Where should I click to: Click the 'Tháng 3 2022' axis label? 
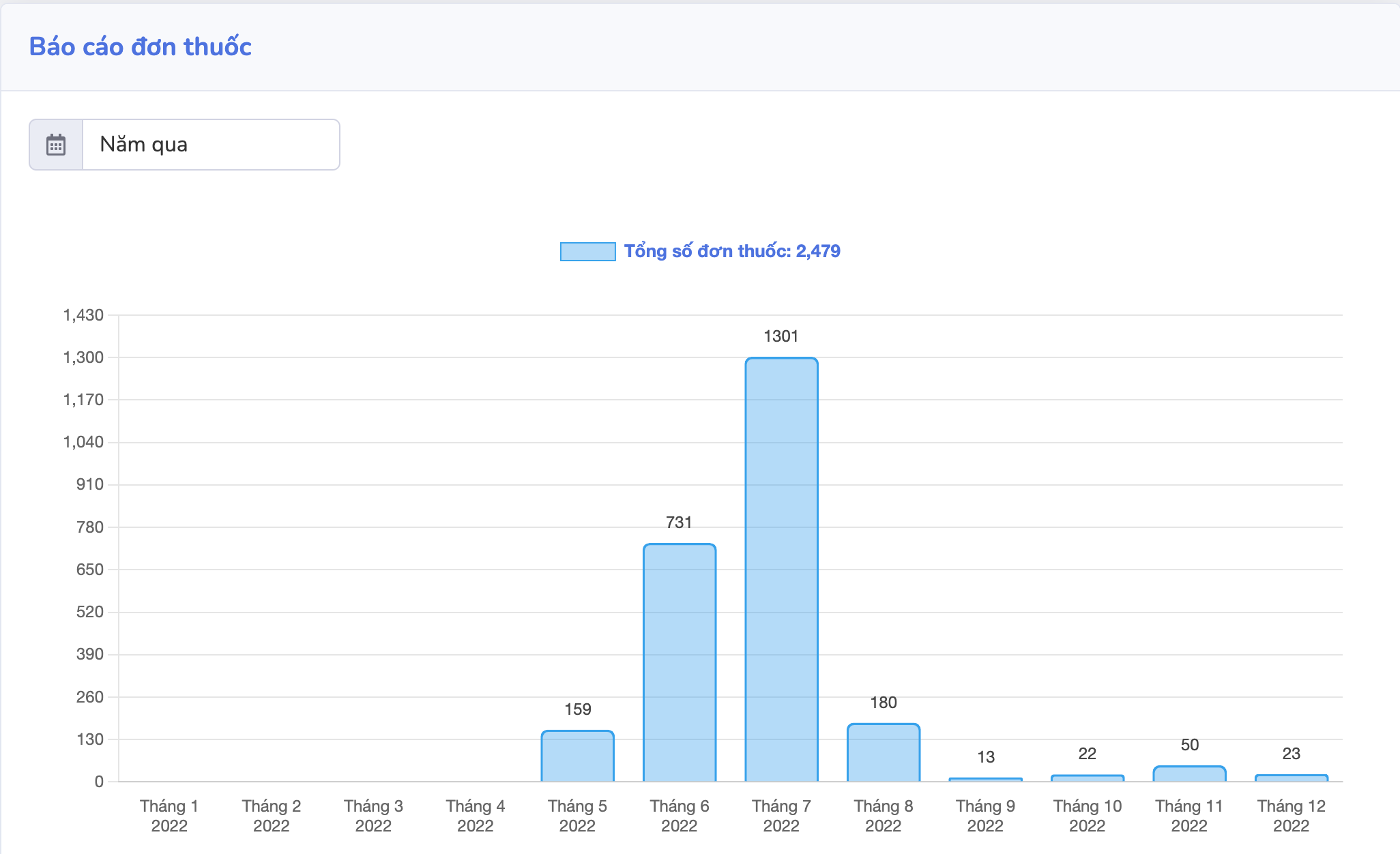(x=373, y=816)
